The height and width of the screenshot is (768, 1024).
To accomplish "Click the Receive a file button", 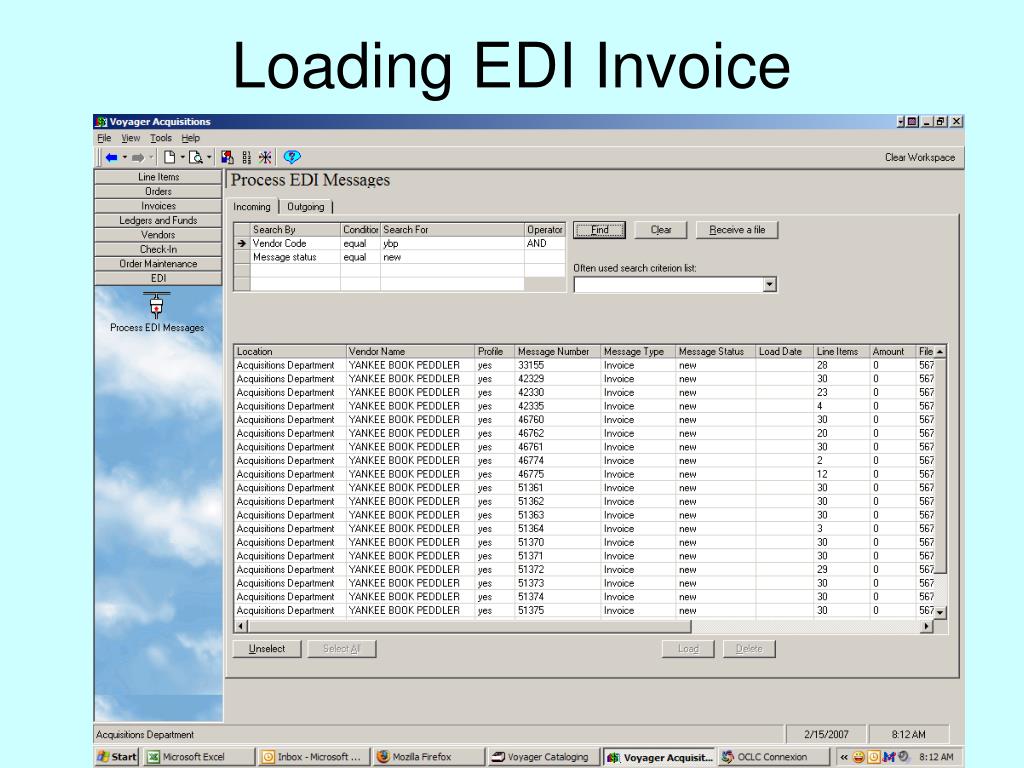I will pyautogui.click(x=737, y=230).
